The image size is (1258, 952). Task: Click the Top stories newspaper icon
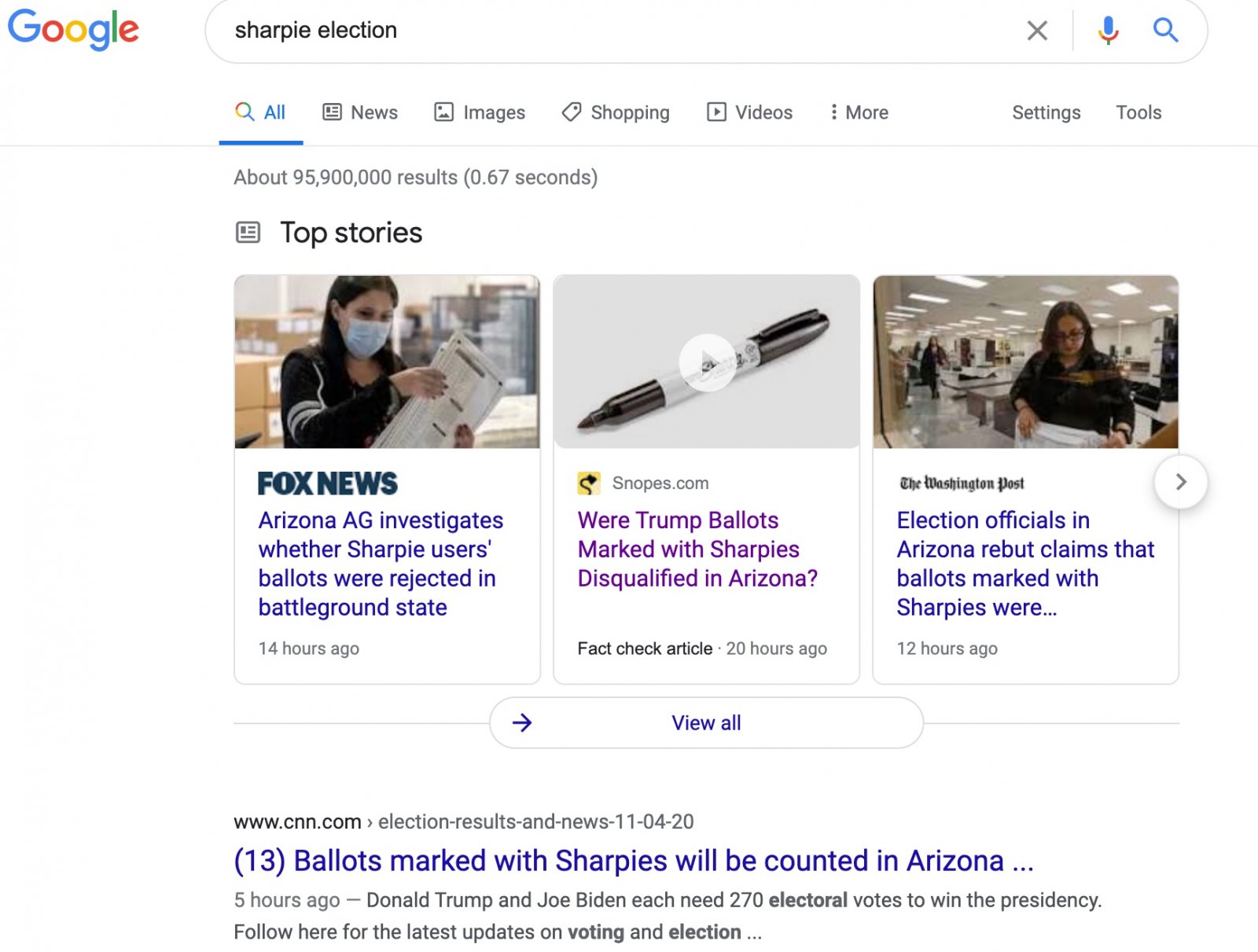248,233
